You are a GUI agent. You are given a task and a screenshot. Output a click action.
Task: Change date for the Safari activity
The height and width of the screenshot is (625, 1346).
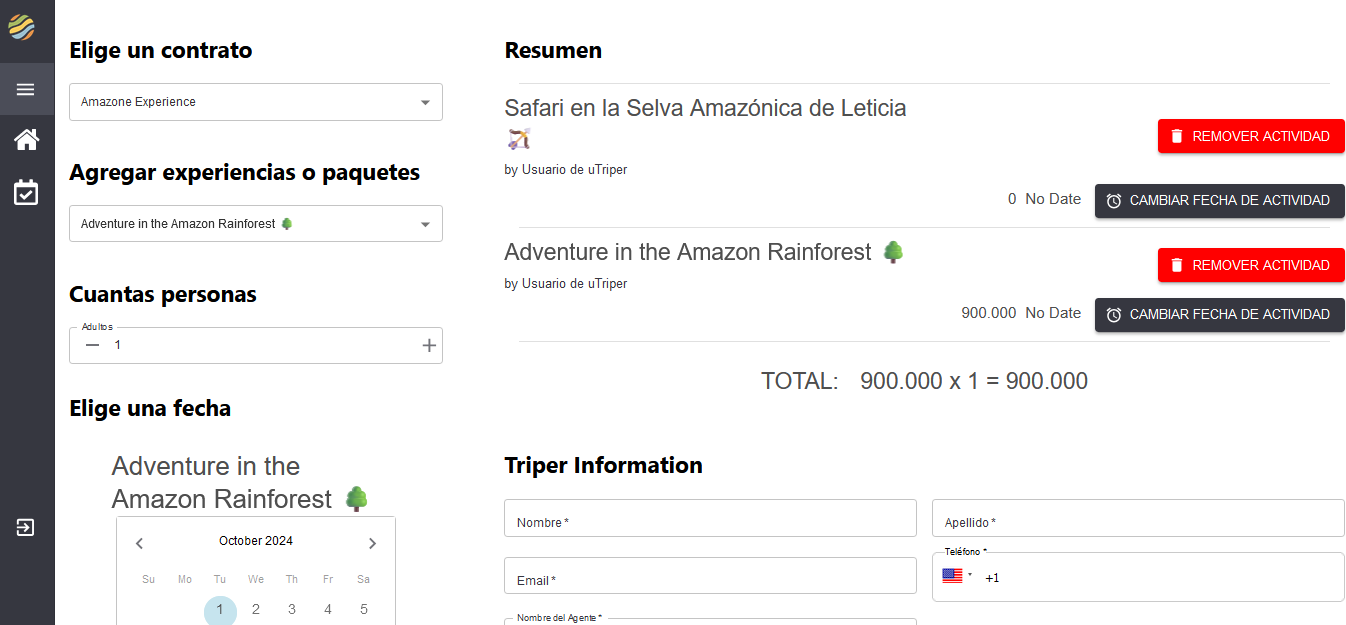click(1219, 201)
